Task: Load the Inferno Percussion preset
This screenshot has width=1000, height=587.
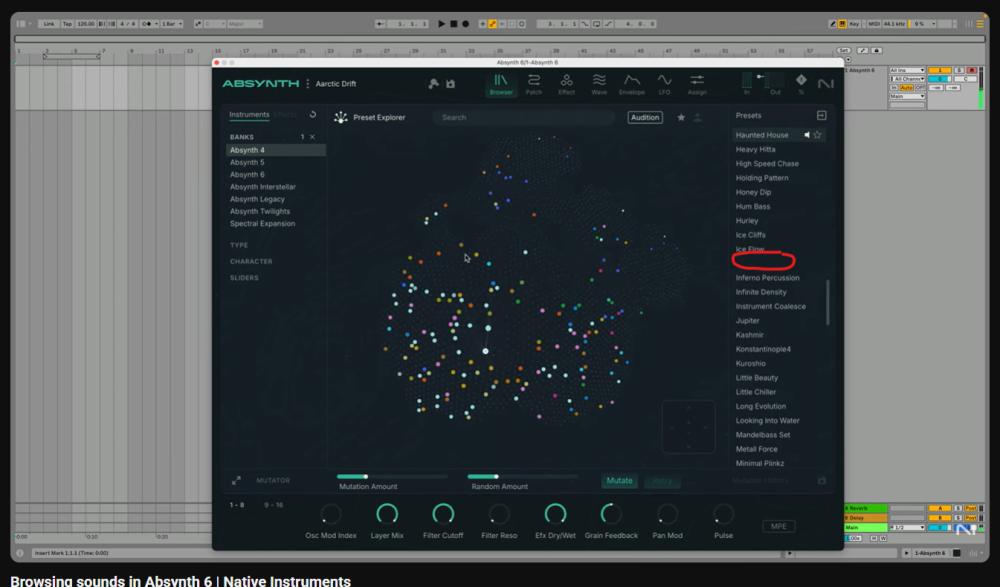Action: pos(767,278)
